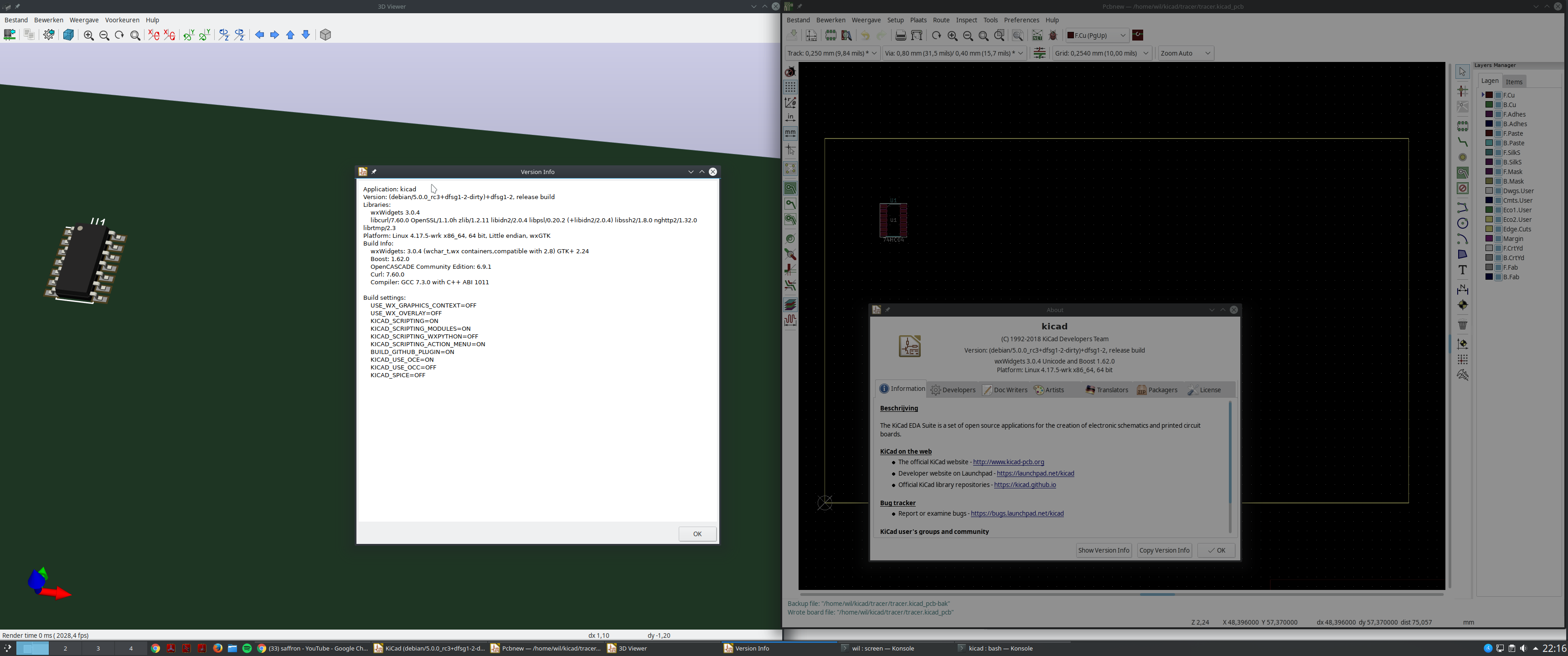The image size is (1568, 656).
Task: Load netlist using NET icon
Action: coord(1037,36)
